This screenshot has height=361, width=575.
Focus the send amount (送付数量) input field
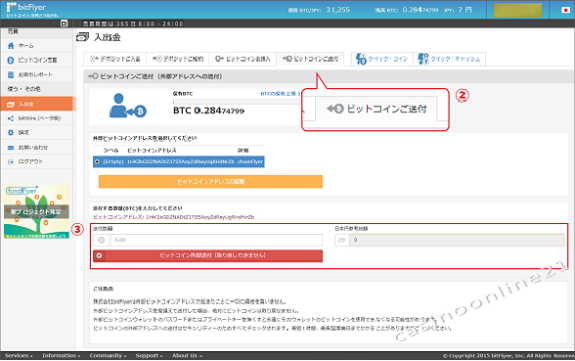[x=216, y=240]
